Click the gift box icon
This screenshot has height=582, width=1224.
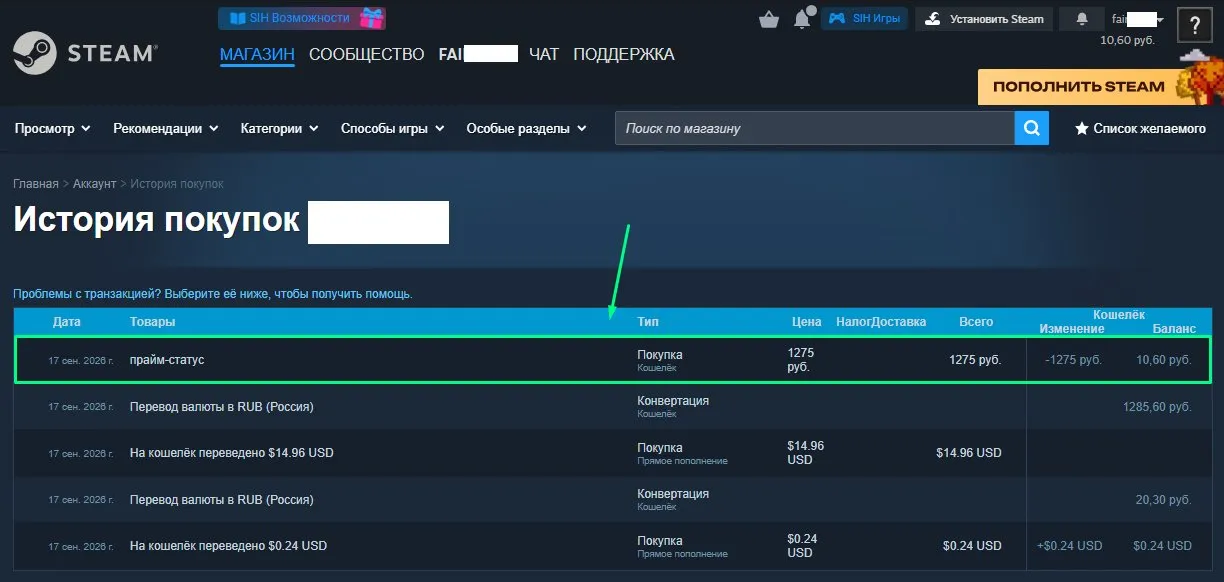point(371,18)
